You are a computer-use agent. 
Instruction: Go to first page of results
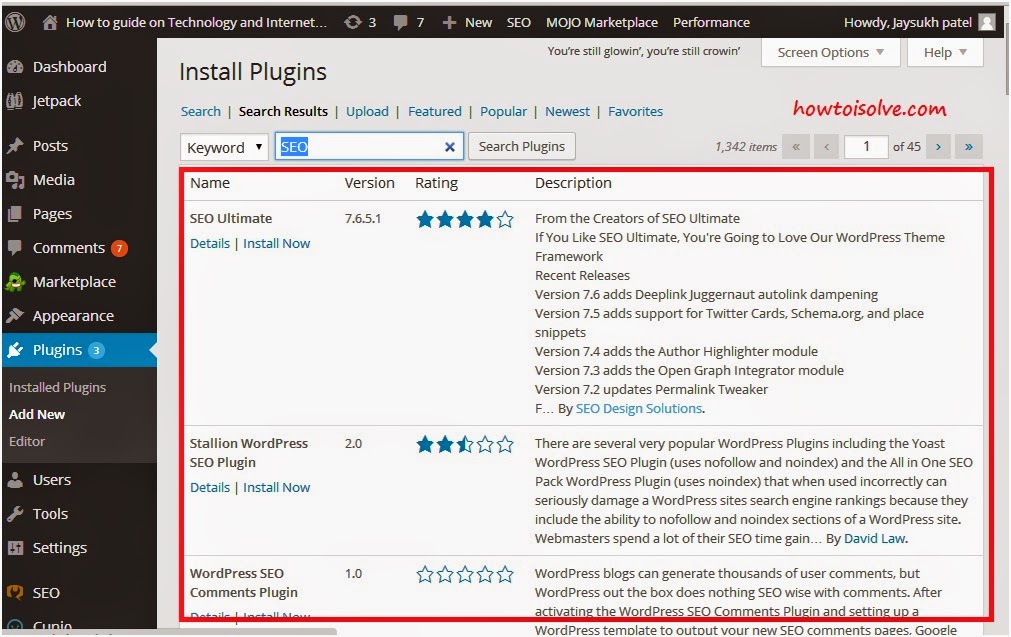[796, 147]
